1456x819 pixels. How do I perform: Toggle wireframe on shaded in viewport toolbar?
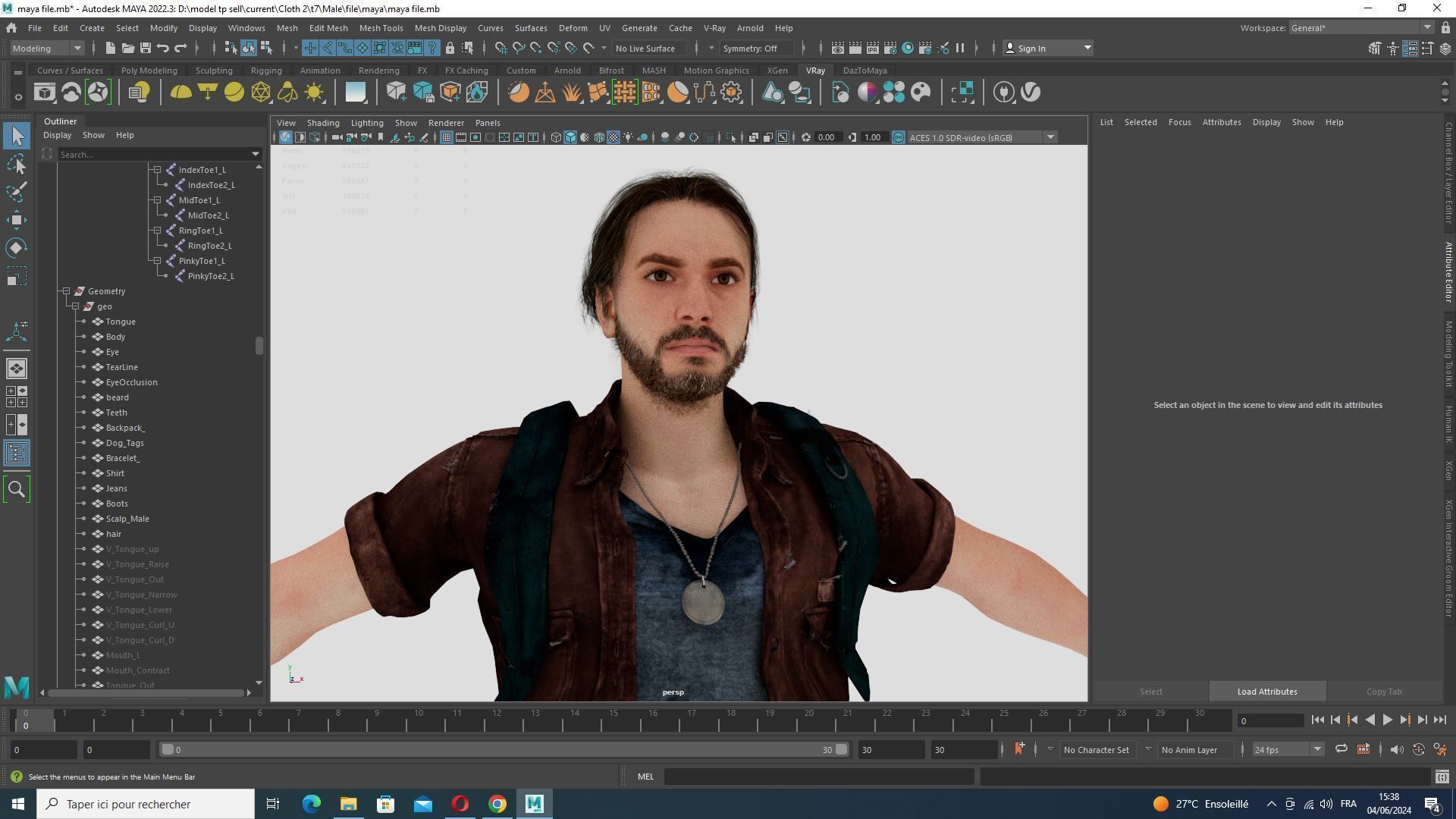599,137
